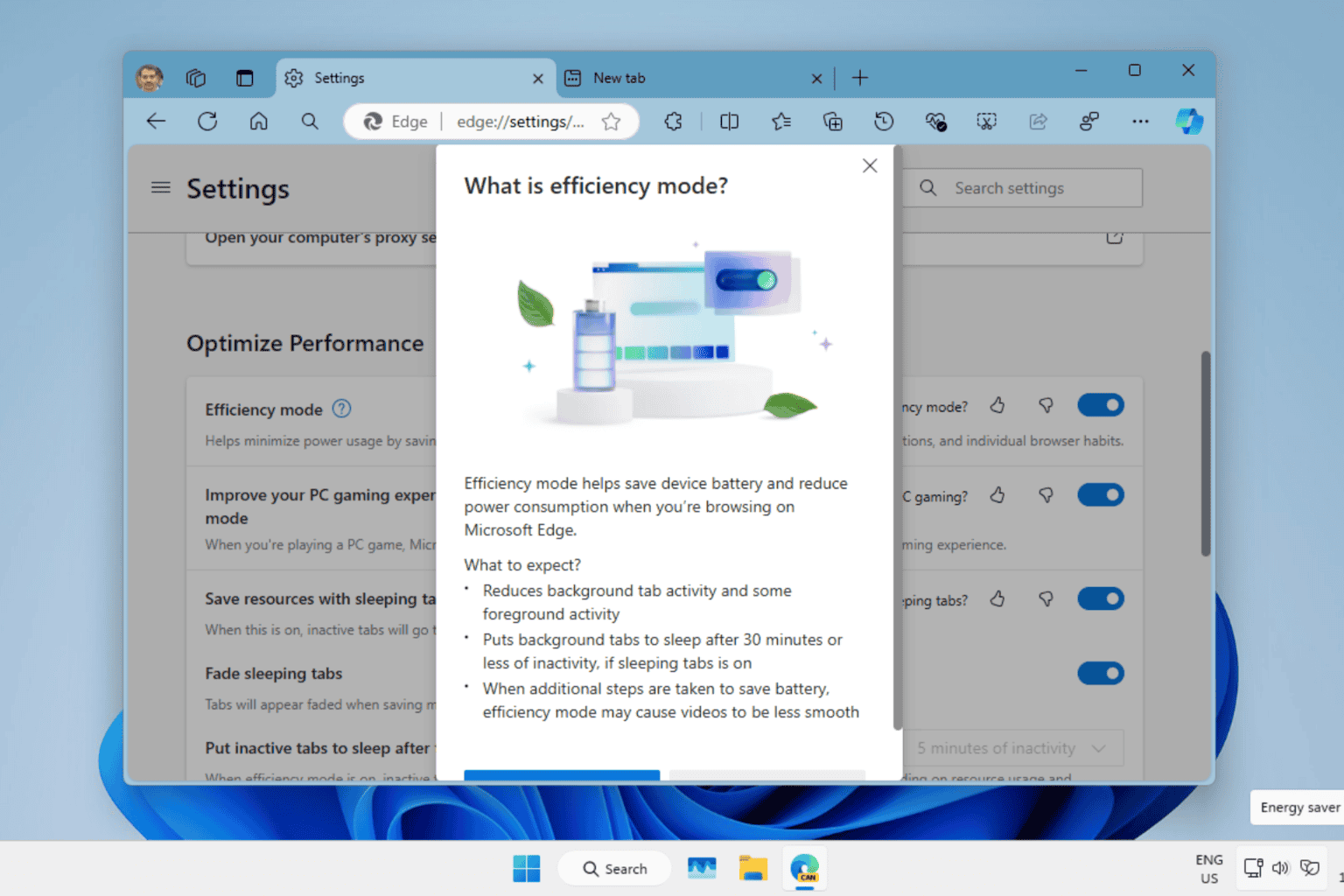The height and width of the screenshot is (896, 1344).
Task: Click the gray button at dialog bottom
Action: [767, 775]
